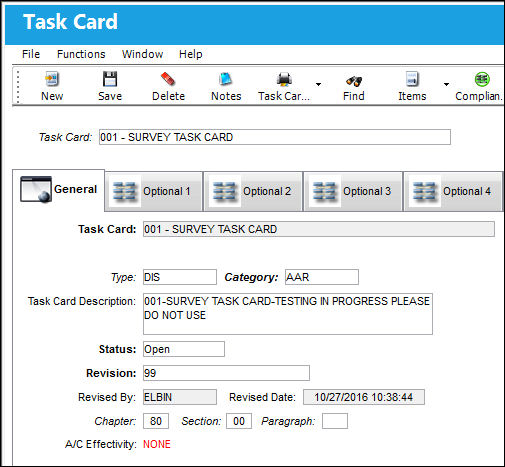Click the Find binoculars icon

point(354,80)
